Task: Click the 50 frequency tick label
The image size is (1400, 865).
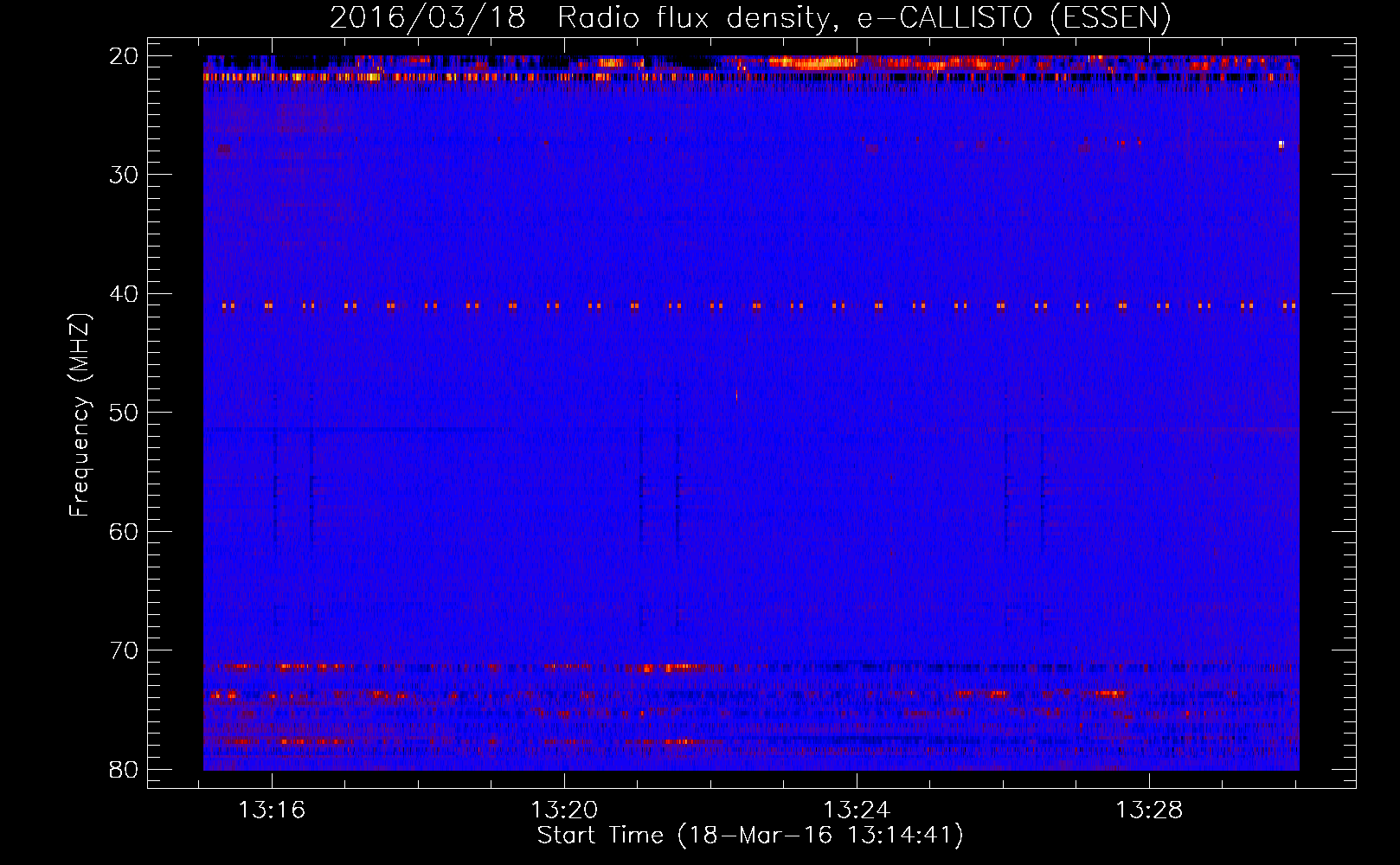Action: point(124,413)
